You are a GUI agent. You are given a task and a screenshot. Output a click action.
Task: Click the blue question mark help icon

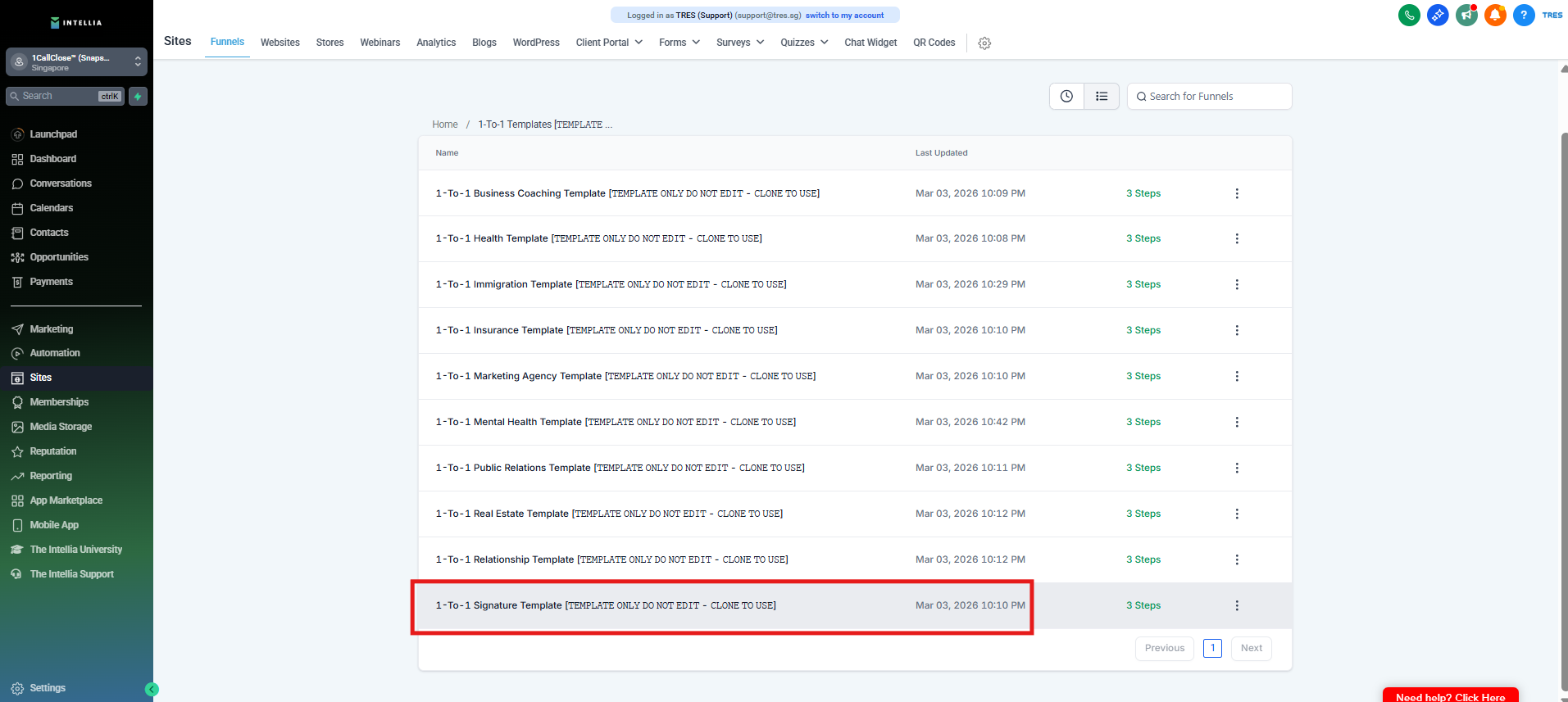coord(1524,15)
